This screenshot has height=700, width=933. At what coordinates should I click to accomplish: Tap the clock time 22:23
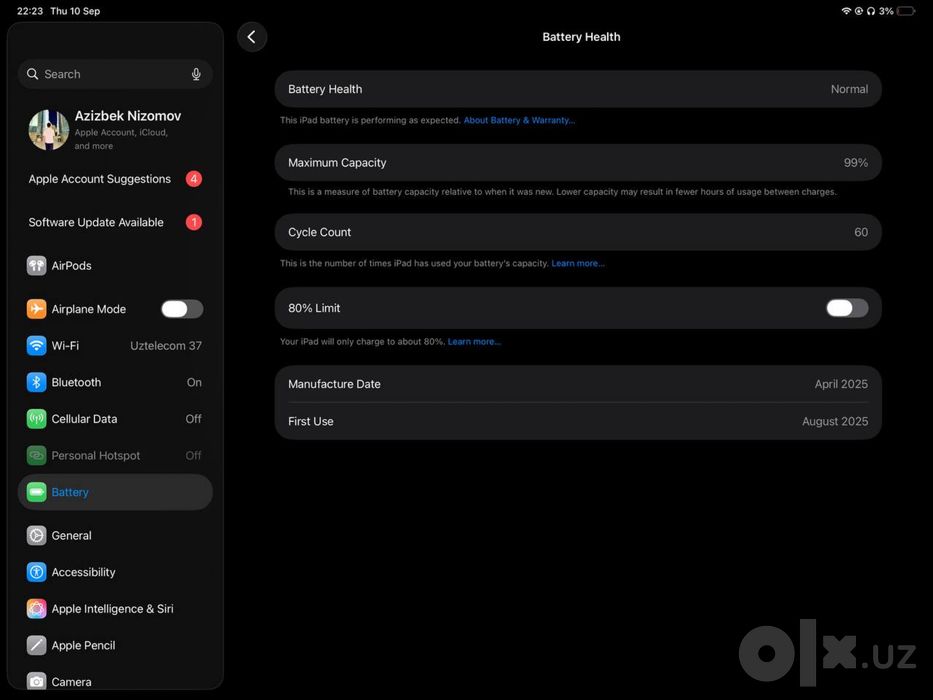click(x=30, y=11)
